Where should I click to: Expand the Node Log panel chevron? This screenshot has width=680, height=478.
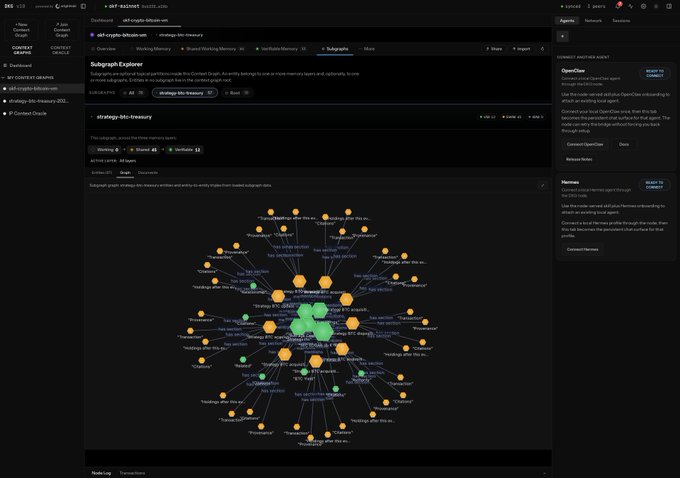tap(544, 473)
